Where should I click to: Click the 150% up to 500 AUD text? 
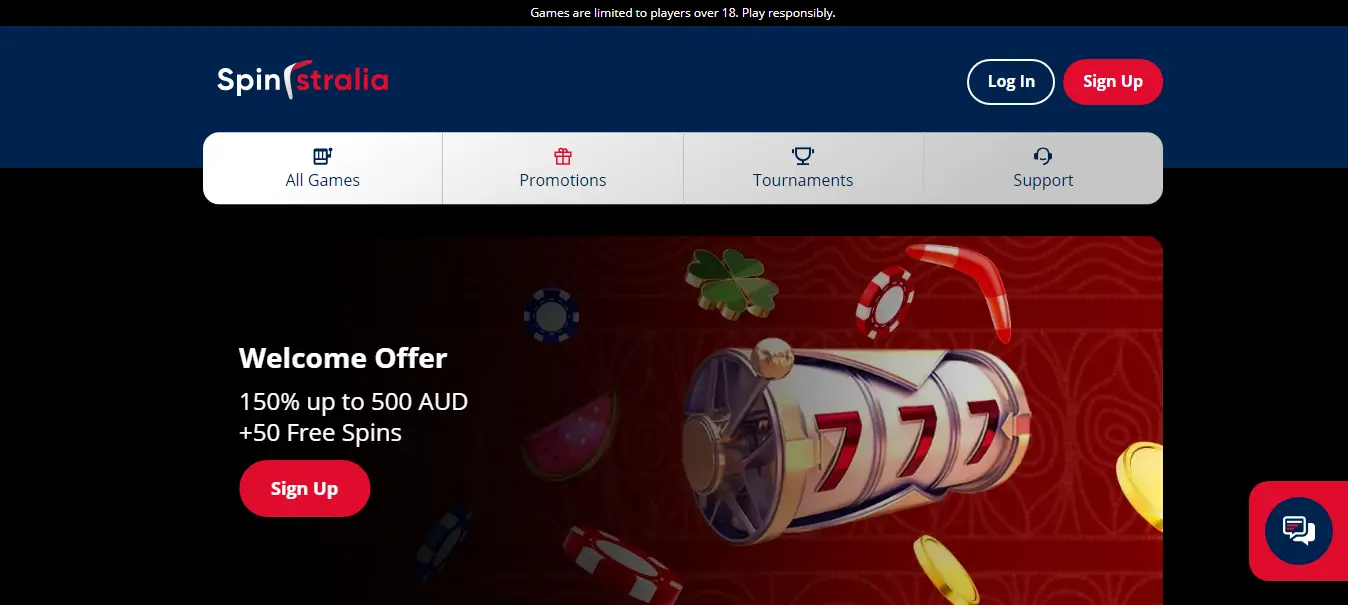[354, 402]
